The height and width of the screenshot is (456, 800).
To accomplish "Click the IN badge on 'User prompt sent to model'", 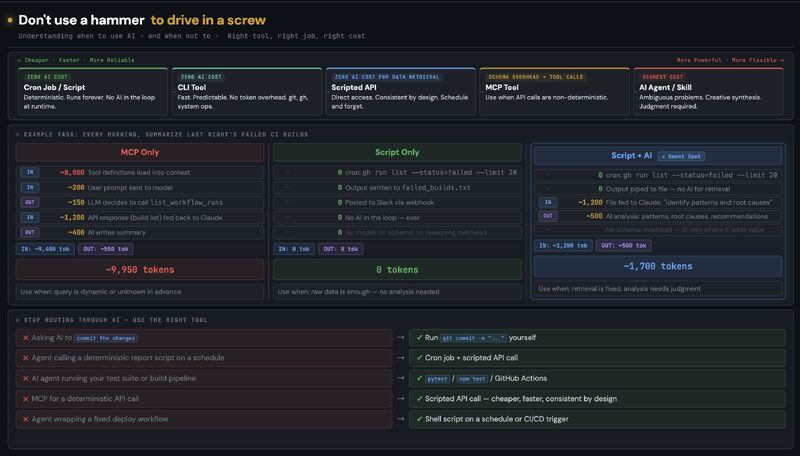I will click(x=30, y=188).
